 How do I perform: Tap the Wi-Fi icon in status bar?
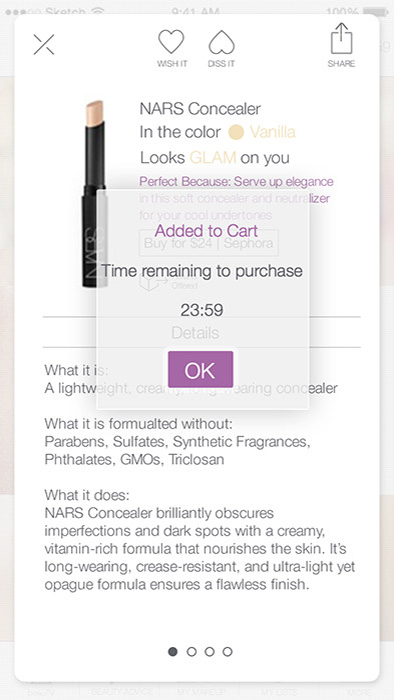pos(97,12)
